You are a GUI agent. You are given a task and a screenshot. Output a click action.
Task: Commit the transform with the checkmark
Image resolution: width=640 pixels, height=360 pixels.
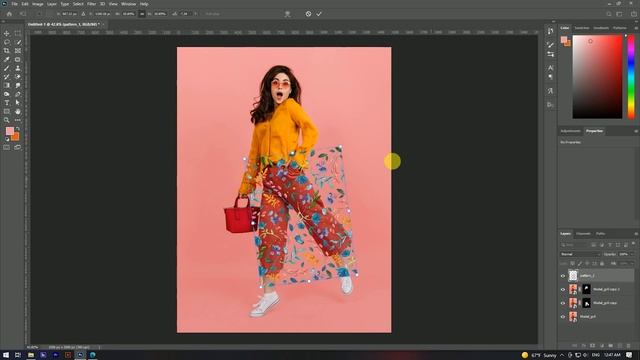point(319,14)
